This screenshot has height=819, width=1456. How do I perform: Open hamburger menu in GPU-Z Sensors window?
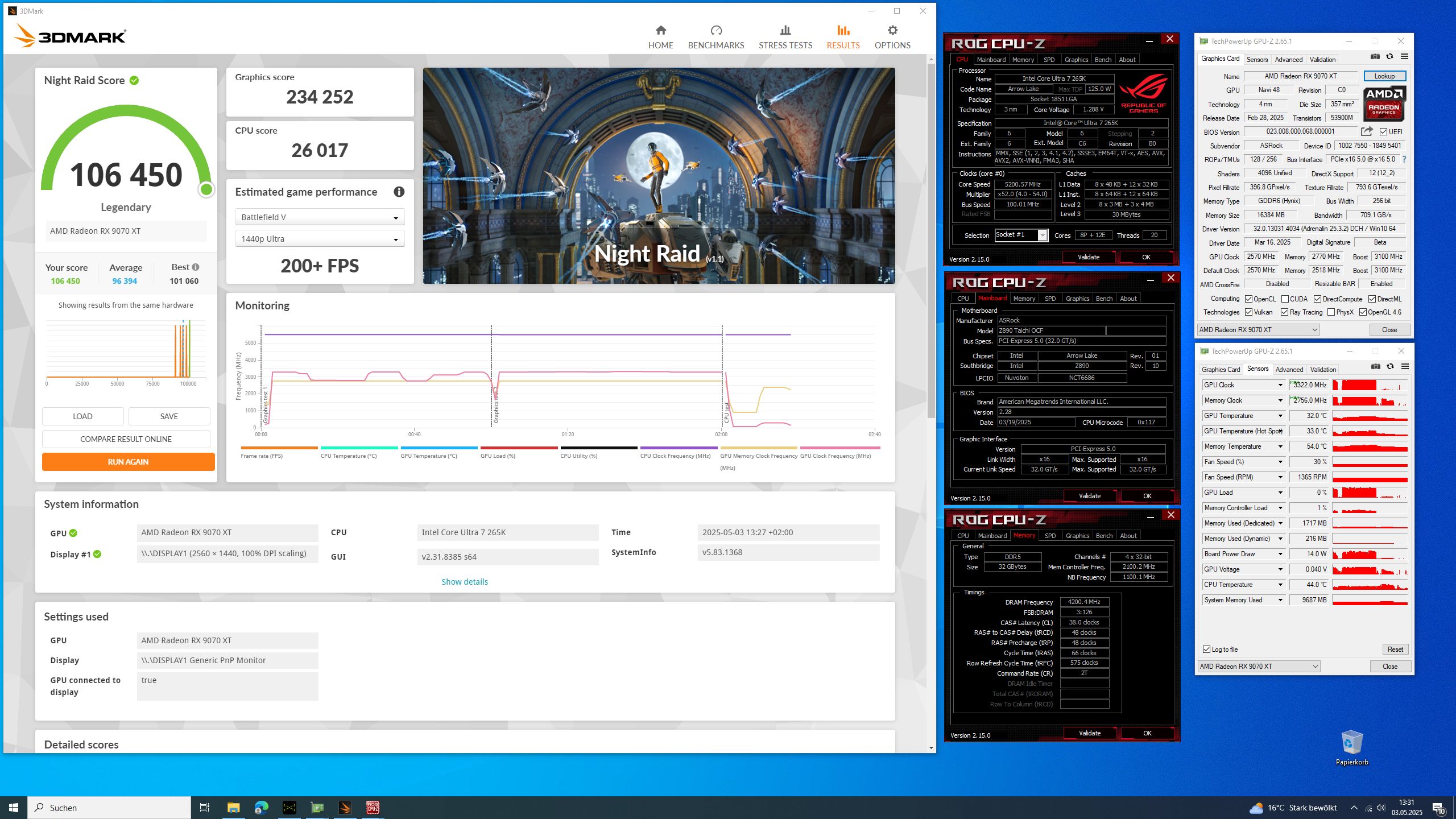(1405, 366)
